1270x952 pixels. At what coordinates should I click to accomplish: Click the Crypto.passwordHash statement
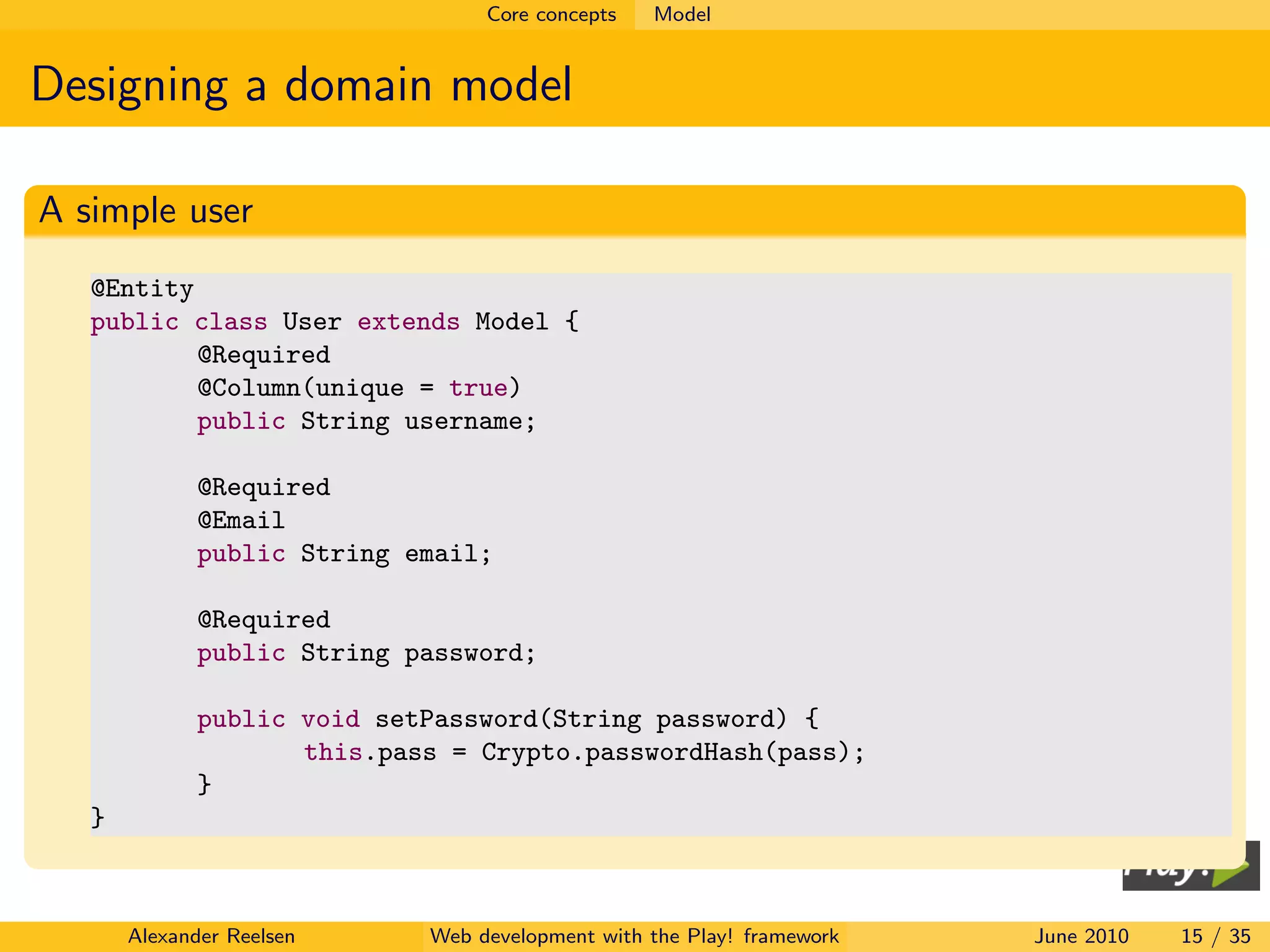pos(583,752)
